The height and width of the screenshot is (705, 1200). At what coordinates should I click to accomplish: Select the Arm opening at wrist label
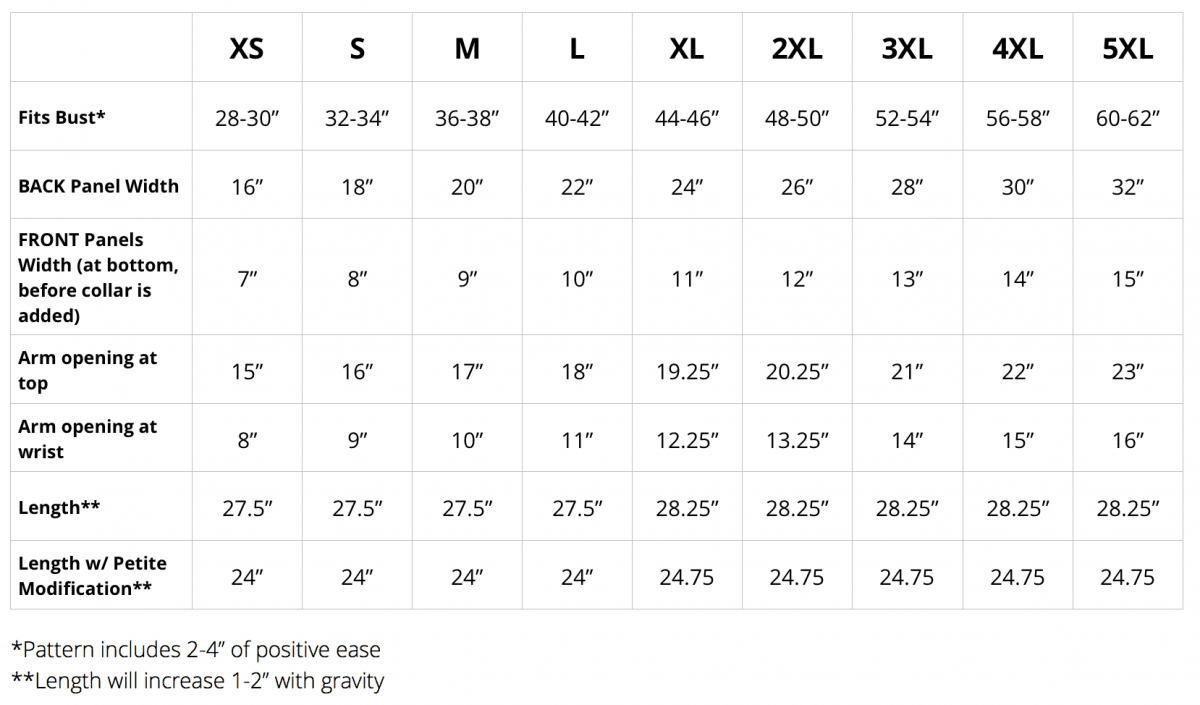coord(87,439)
